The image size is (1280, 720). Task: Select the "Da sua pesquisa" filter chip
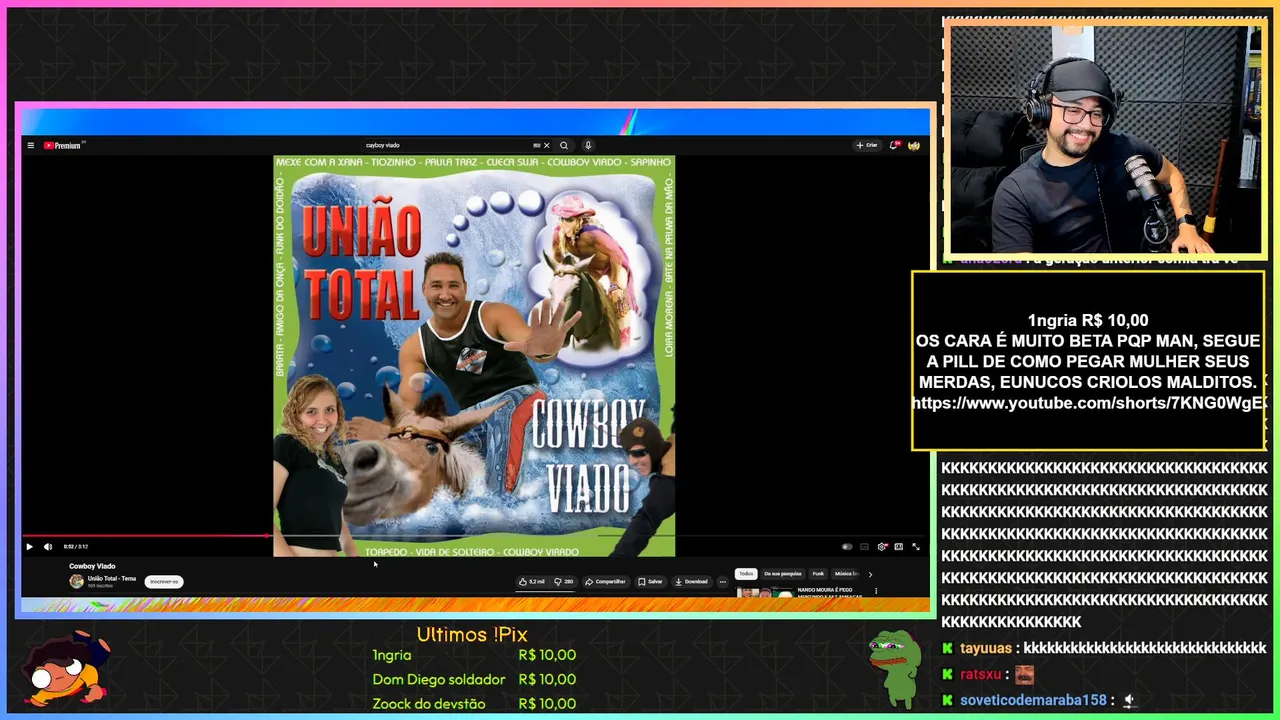[x=783, y=574]
